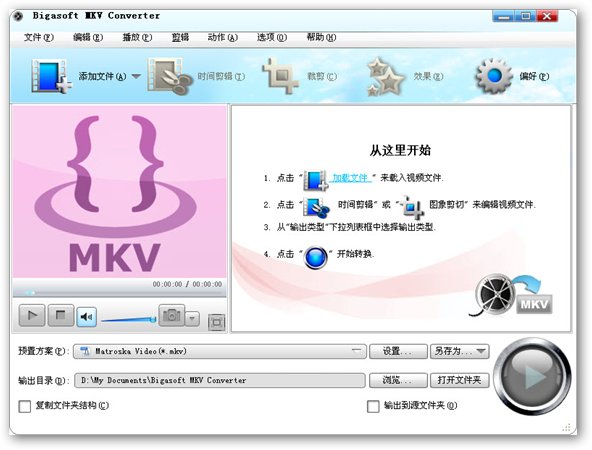Click the Add File film icon

tap(51, 76)
